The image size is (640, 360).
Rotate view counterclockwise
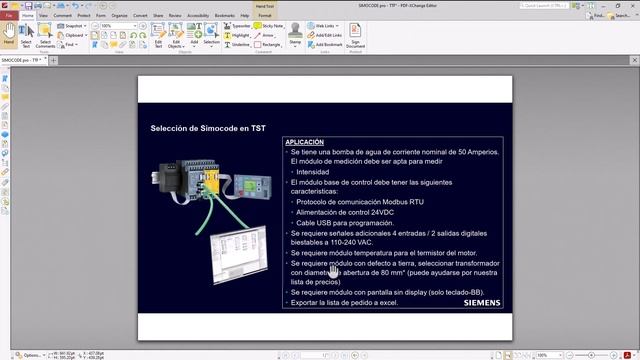click(133, 36)
